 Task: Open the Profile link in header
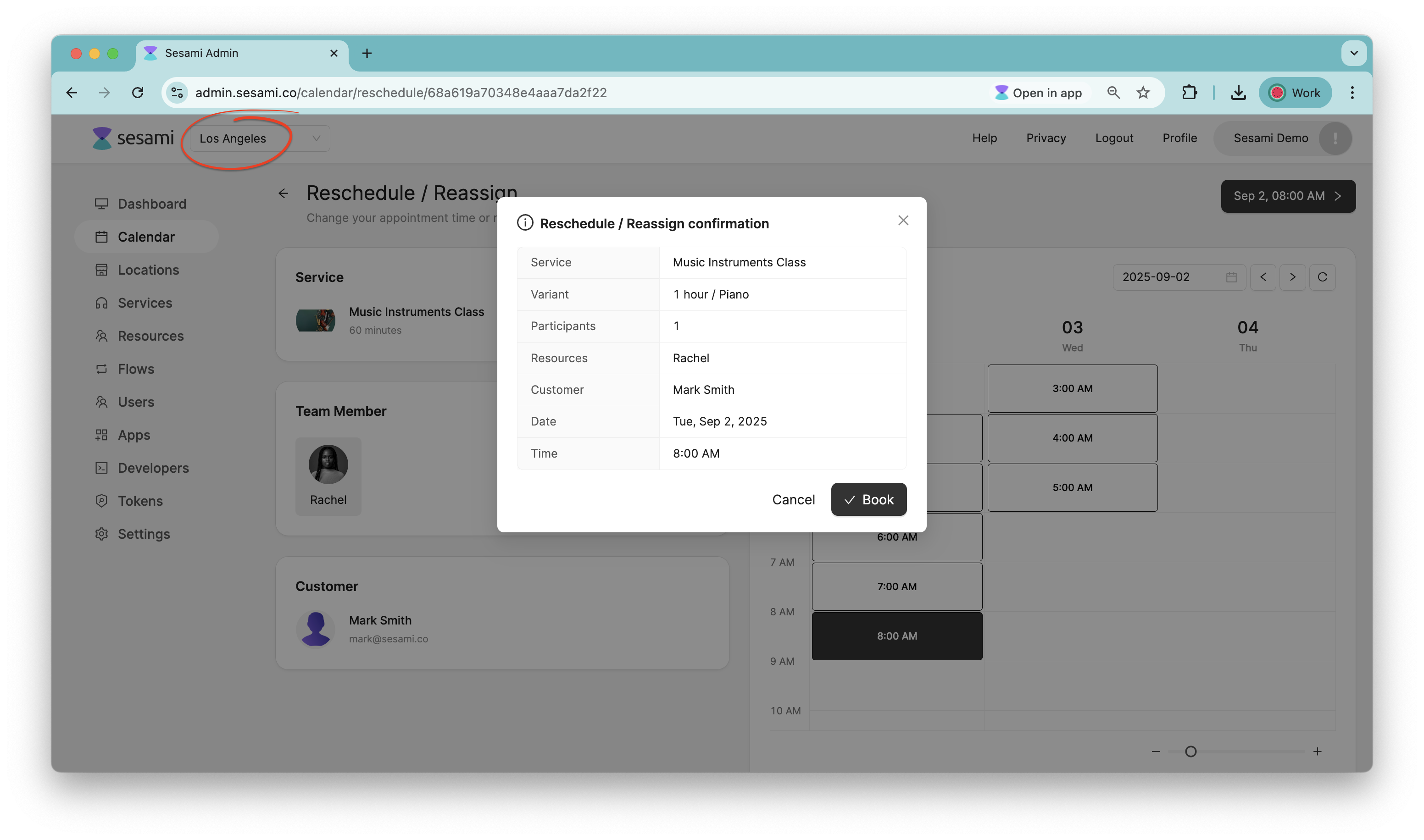click(x=1179, y=138)
